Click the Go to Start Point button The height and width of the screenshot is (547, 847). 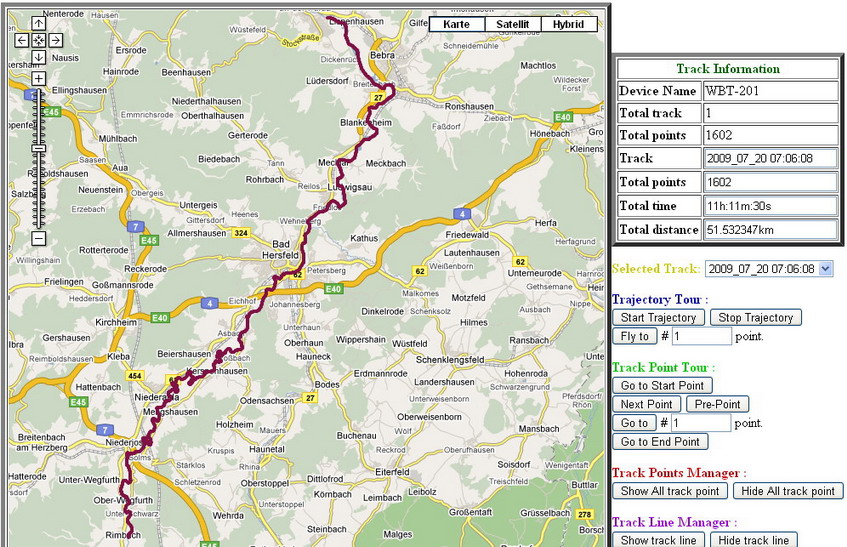[x=662, y=386]
